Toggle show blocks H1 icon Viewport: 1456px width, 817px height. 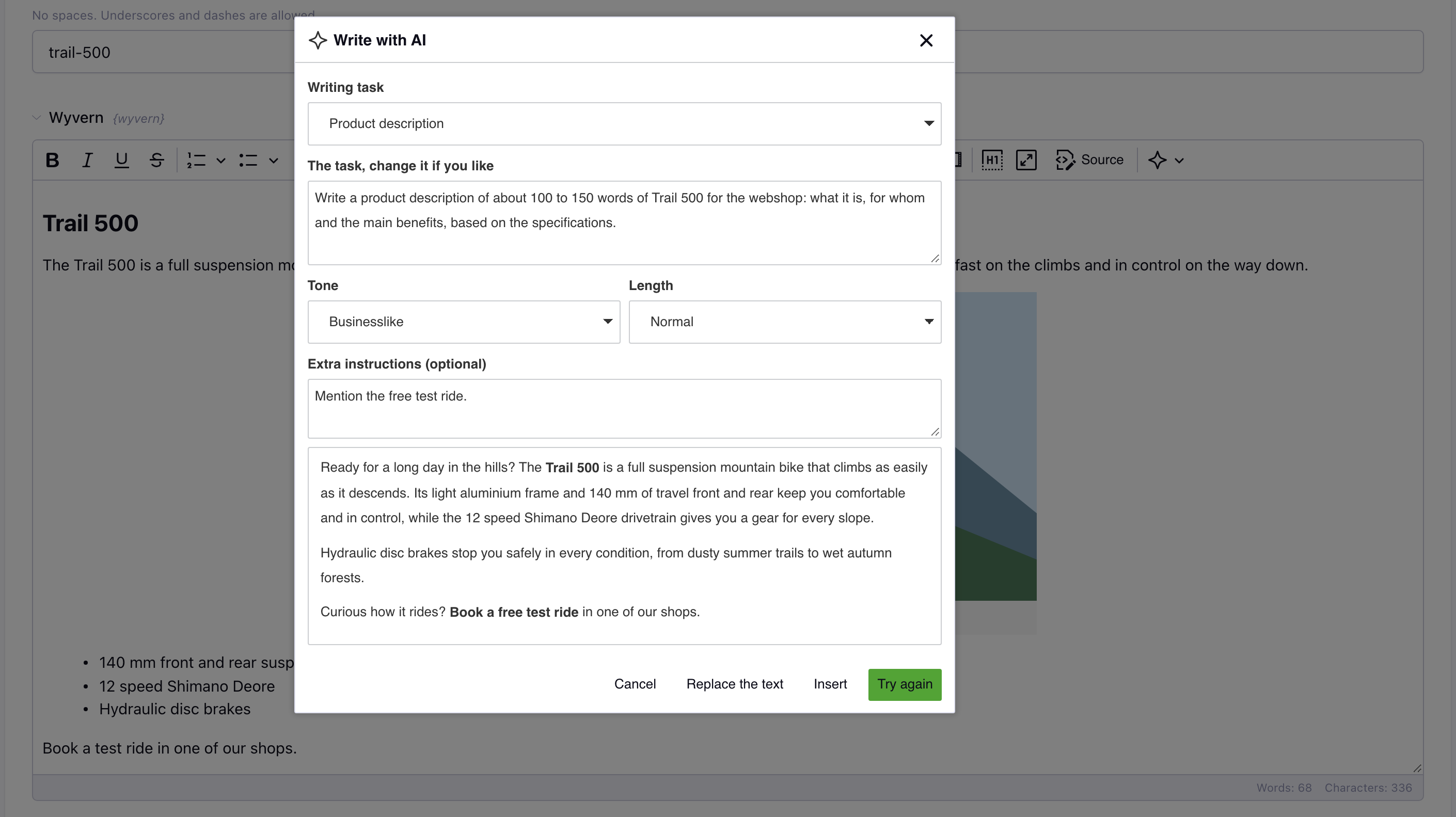992,161
